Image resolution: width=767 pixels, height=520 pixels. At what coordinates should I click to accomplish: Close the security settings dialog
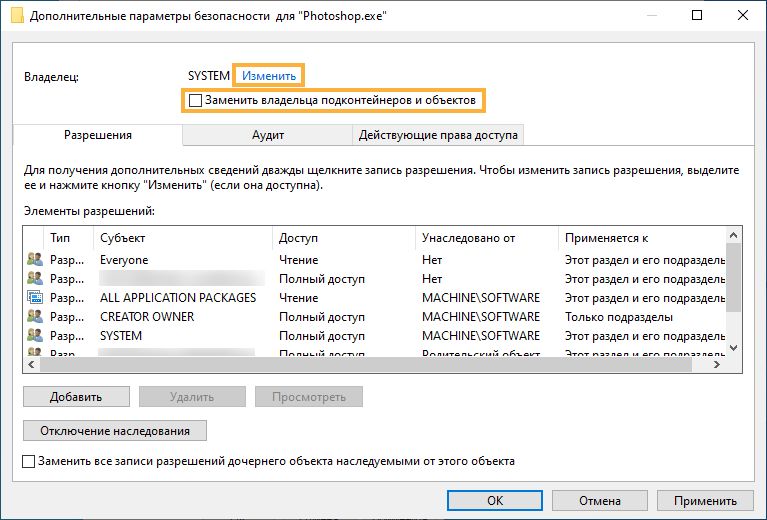[x=743, y=15]
